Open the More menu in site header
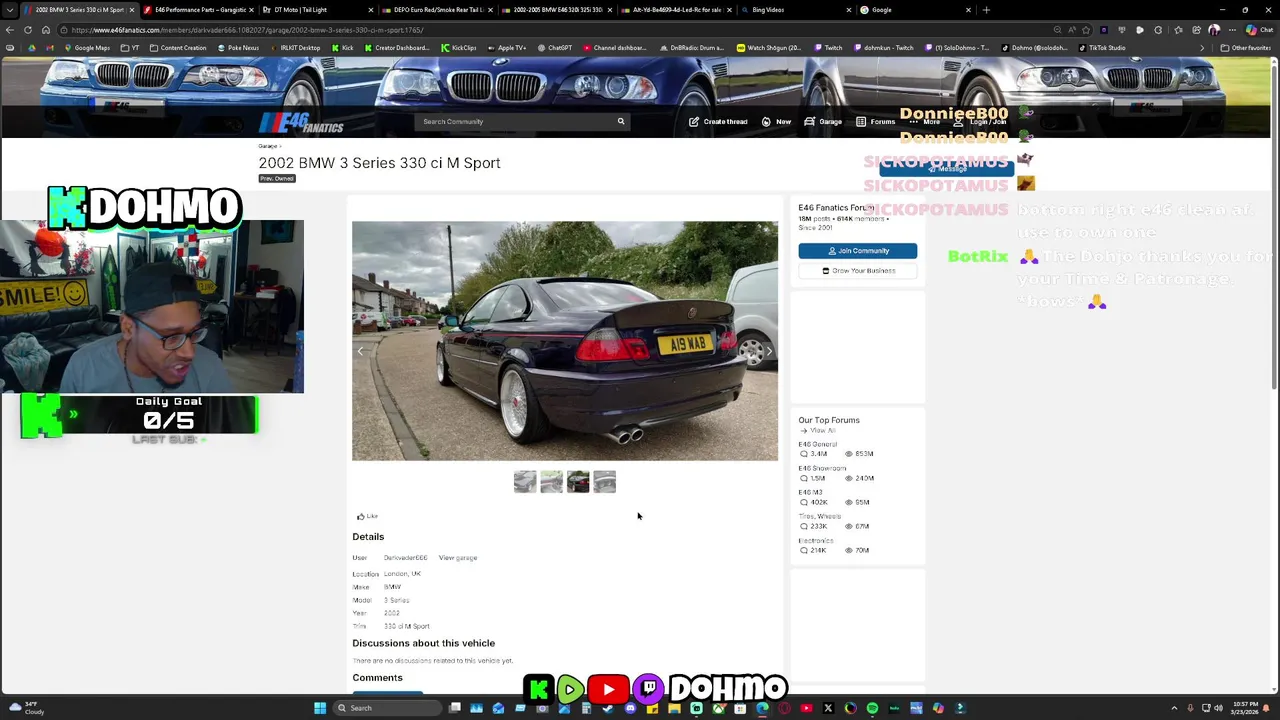 pyautogui.click(x=925, y=121)
